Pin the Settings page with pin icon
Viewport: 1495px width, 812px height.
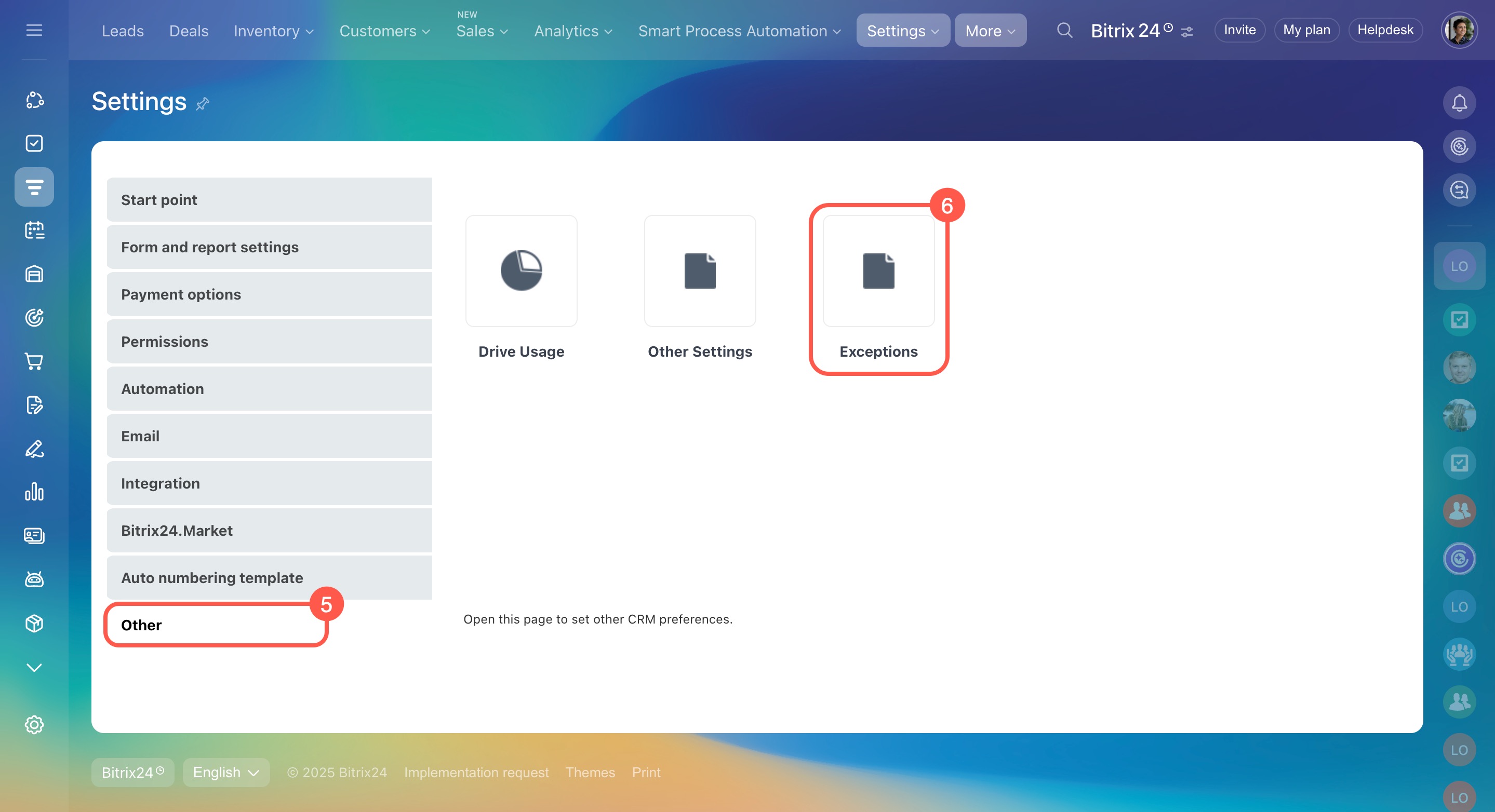203,104
